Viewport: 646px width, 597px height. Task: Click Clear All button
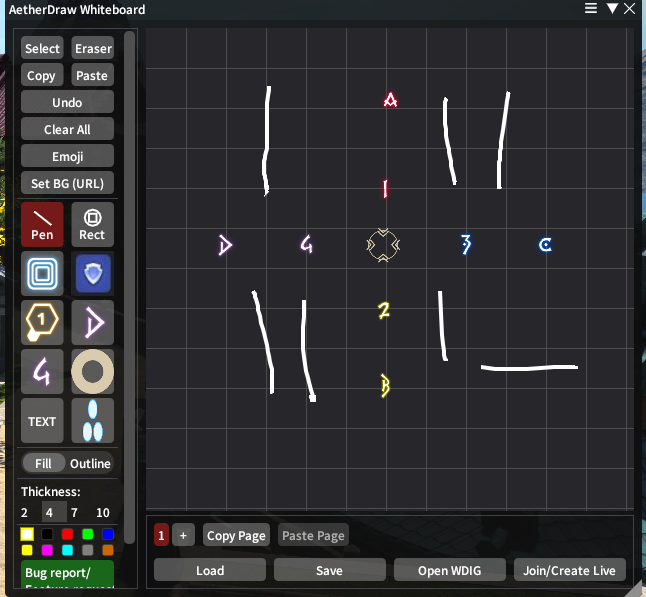pyautogui.click(x=68, y=129)
